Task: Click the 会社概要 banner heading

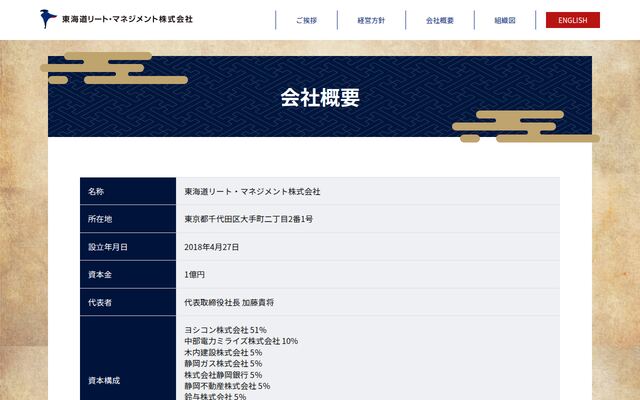Action: pos(320,98)
